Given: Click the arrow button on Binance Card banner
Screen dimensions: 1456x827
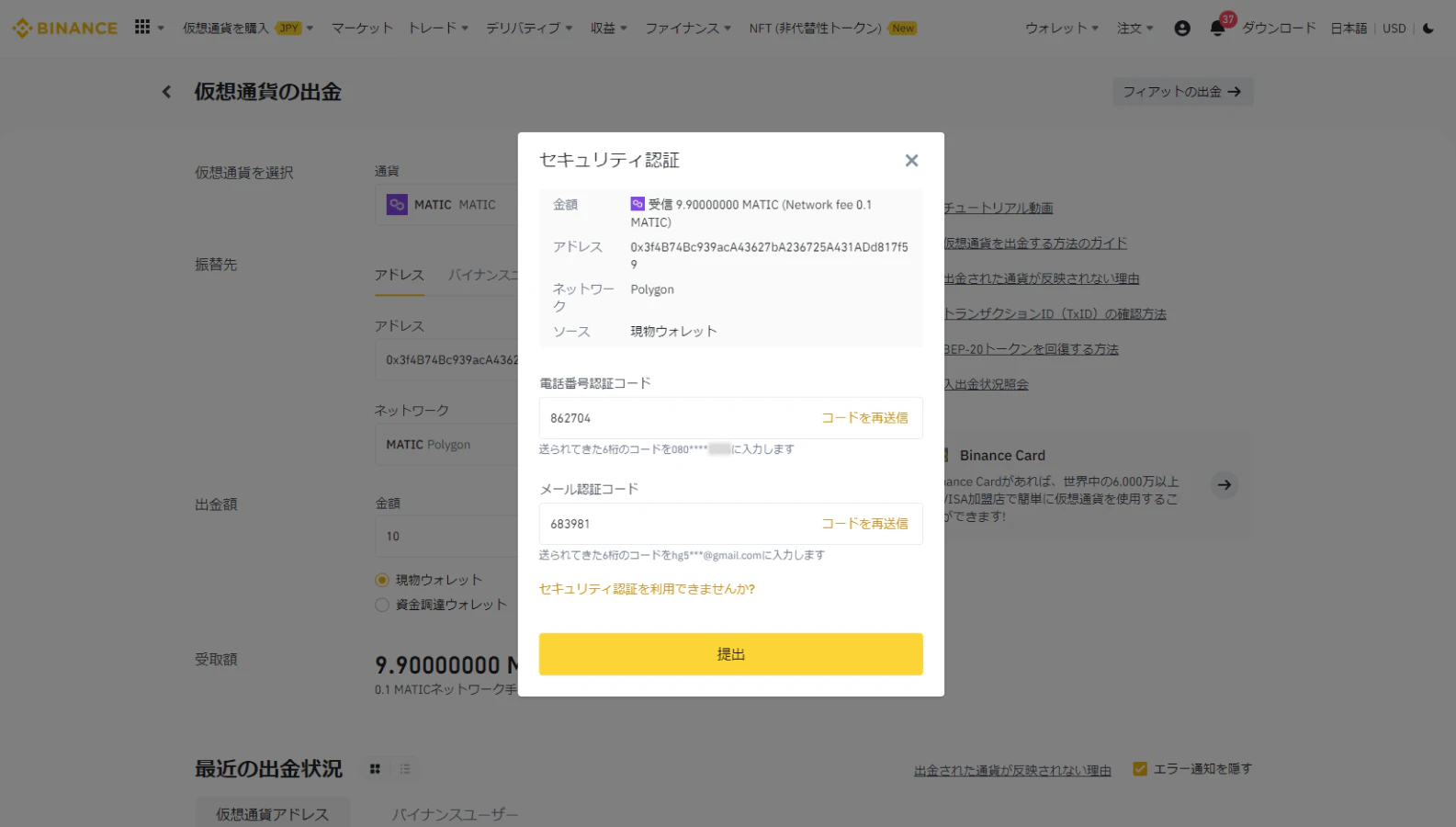Looking at the screenshot, I should coord(1225,485).
